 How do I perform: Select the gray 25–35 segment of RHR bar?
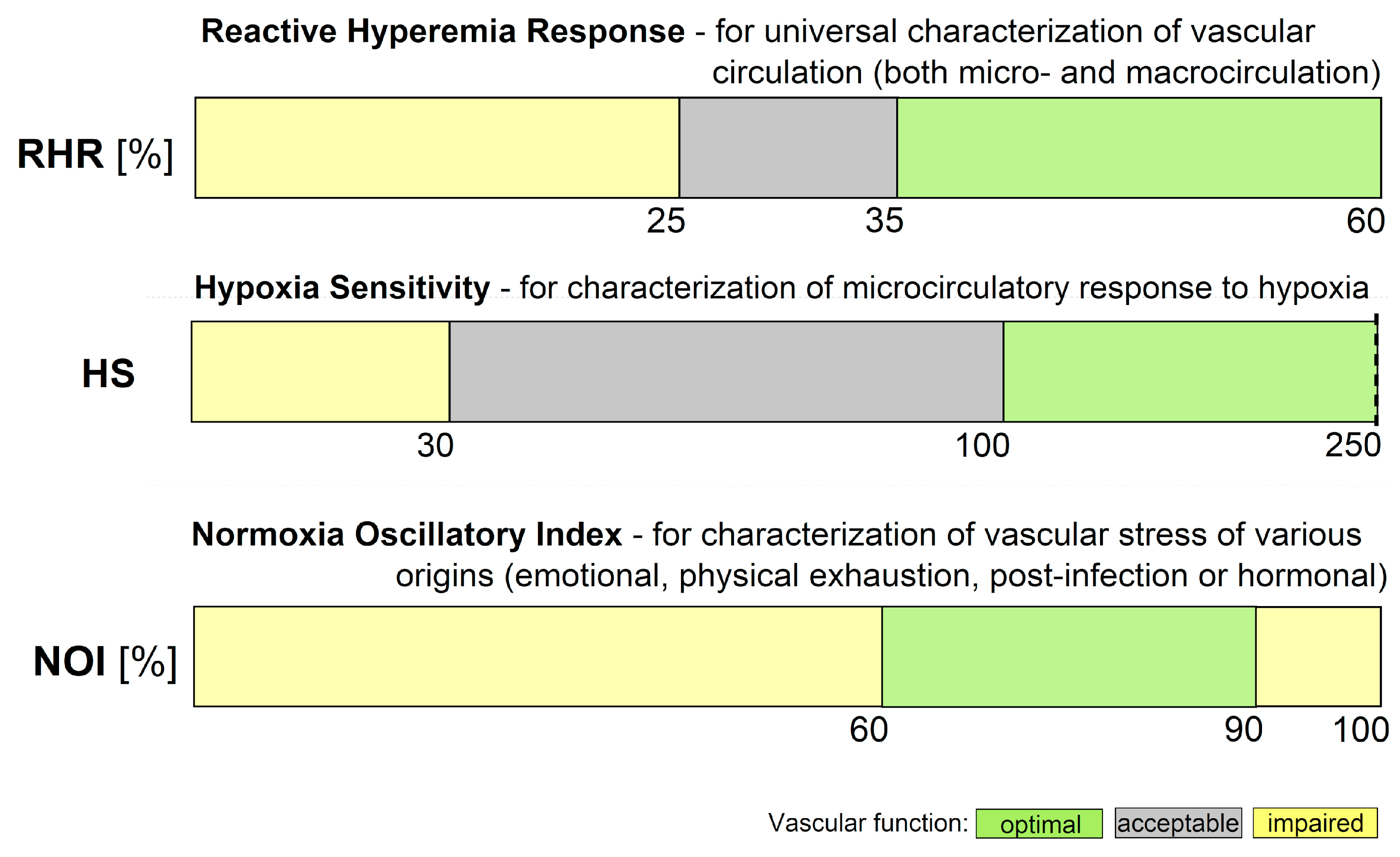[788, 148]
